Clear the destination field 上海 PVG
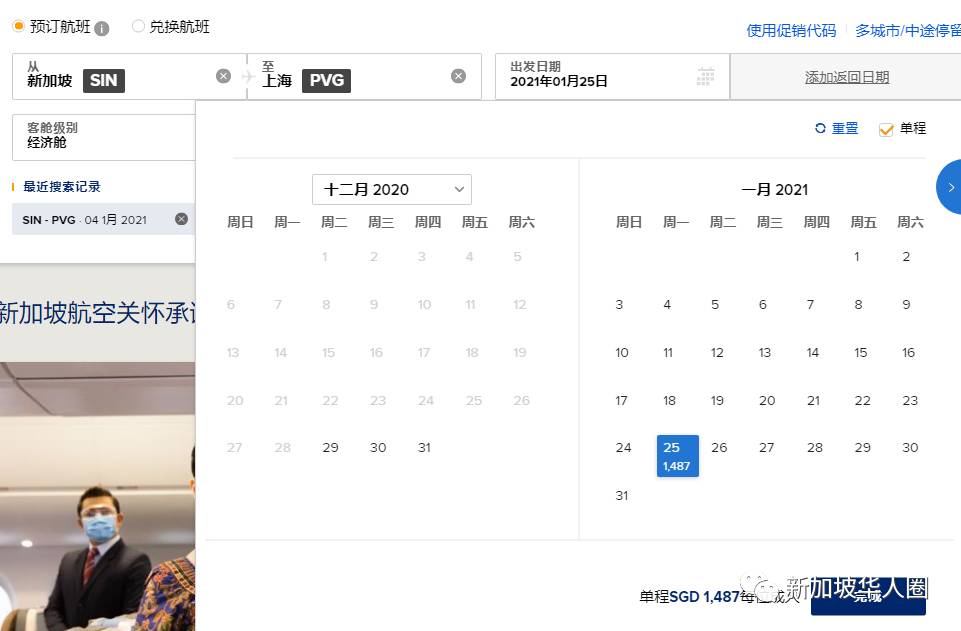 tap(458, 76)
